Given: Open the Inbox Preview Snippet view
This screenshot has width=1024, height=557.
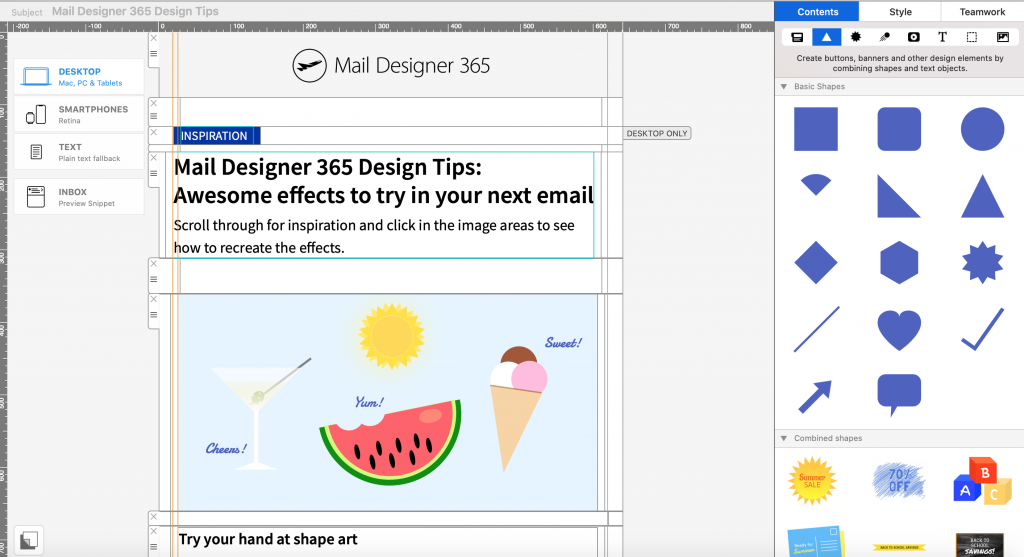Looking at the screenshot, I should point(79,197).
